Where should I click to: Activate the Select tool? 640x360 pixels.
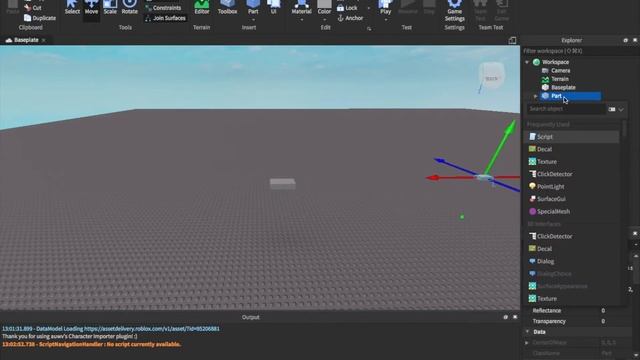(x=72, y=7)
